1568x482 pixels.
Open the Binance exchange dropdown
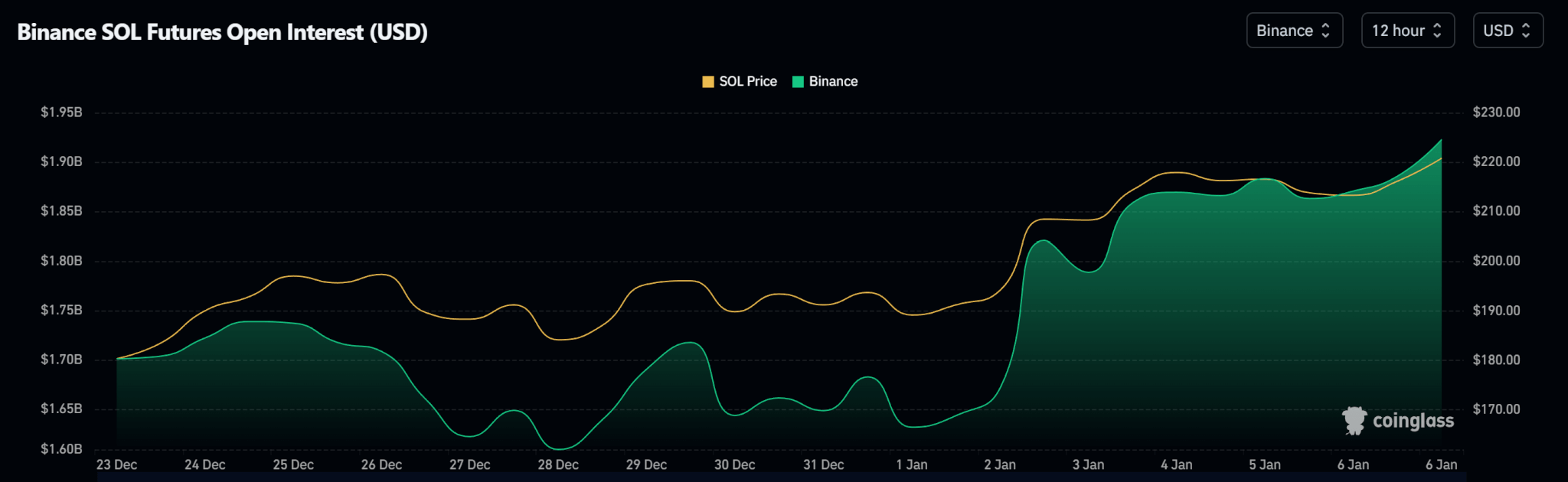pos(1294,31)
